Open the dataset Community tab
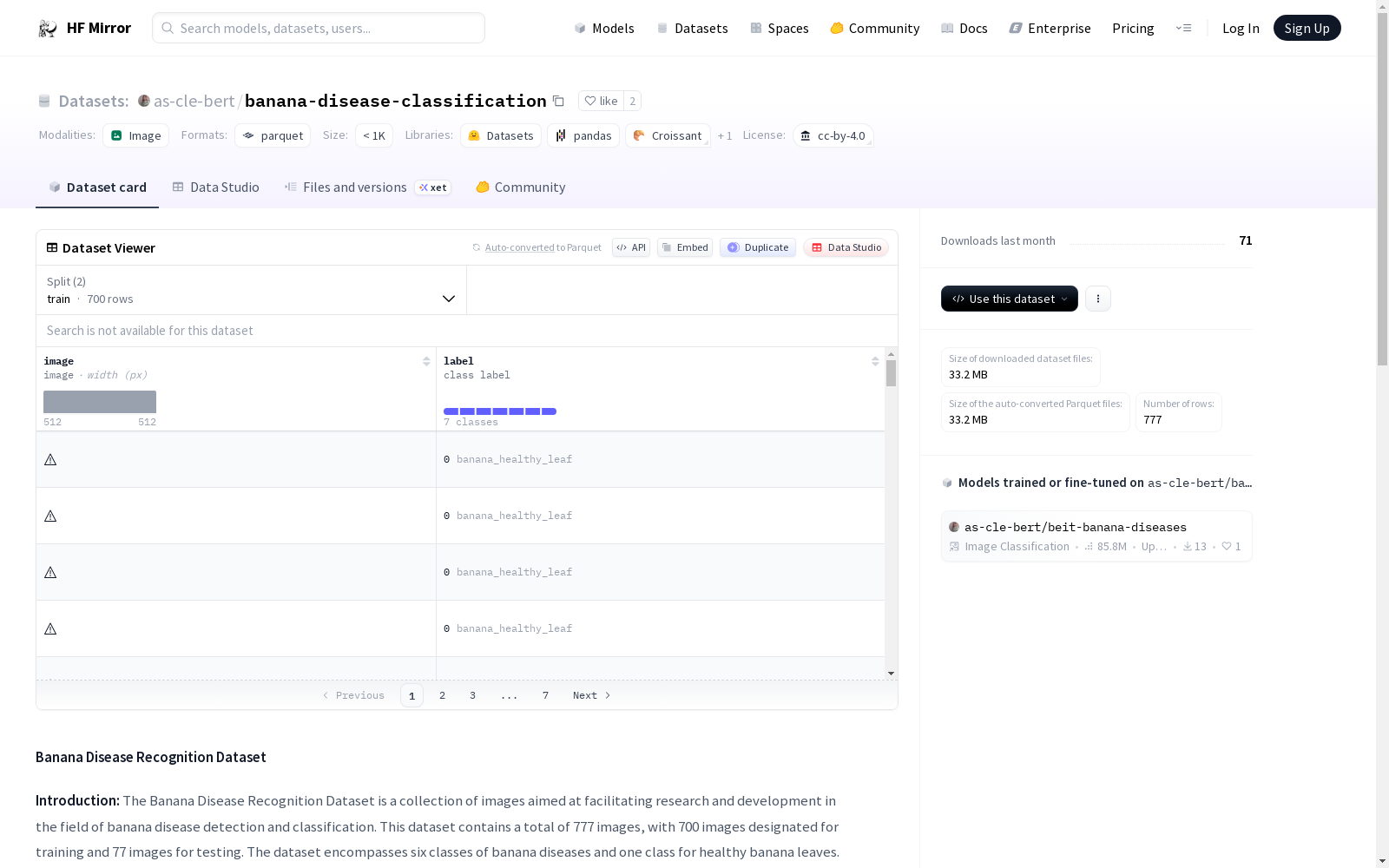Screen dimensions: 1389x868 [x=521, y=187]
